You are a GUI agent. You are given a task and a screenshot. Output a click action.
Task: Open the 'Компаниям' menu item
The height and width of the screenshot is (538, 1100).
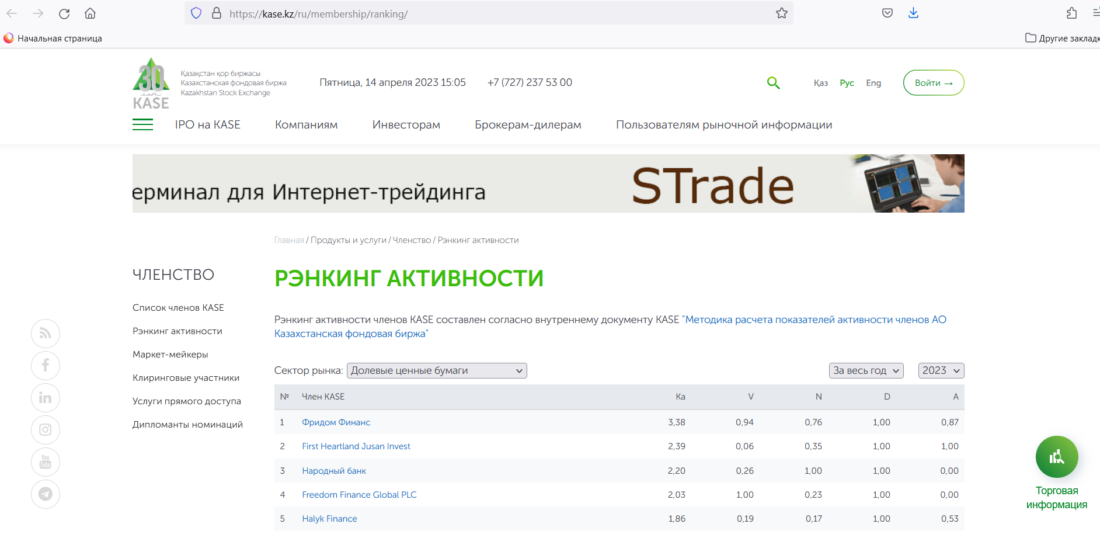click(306, 125)
